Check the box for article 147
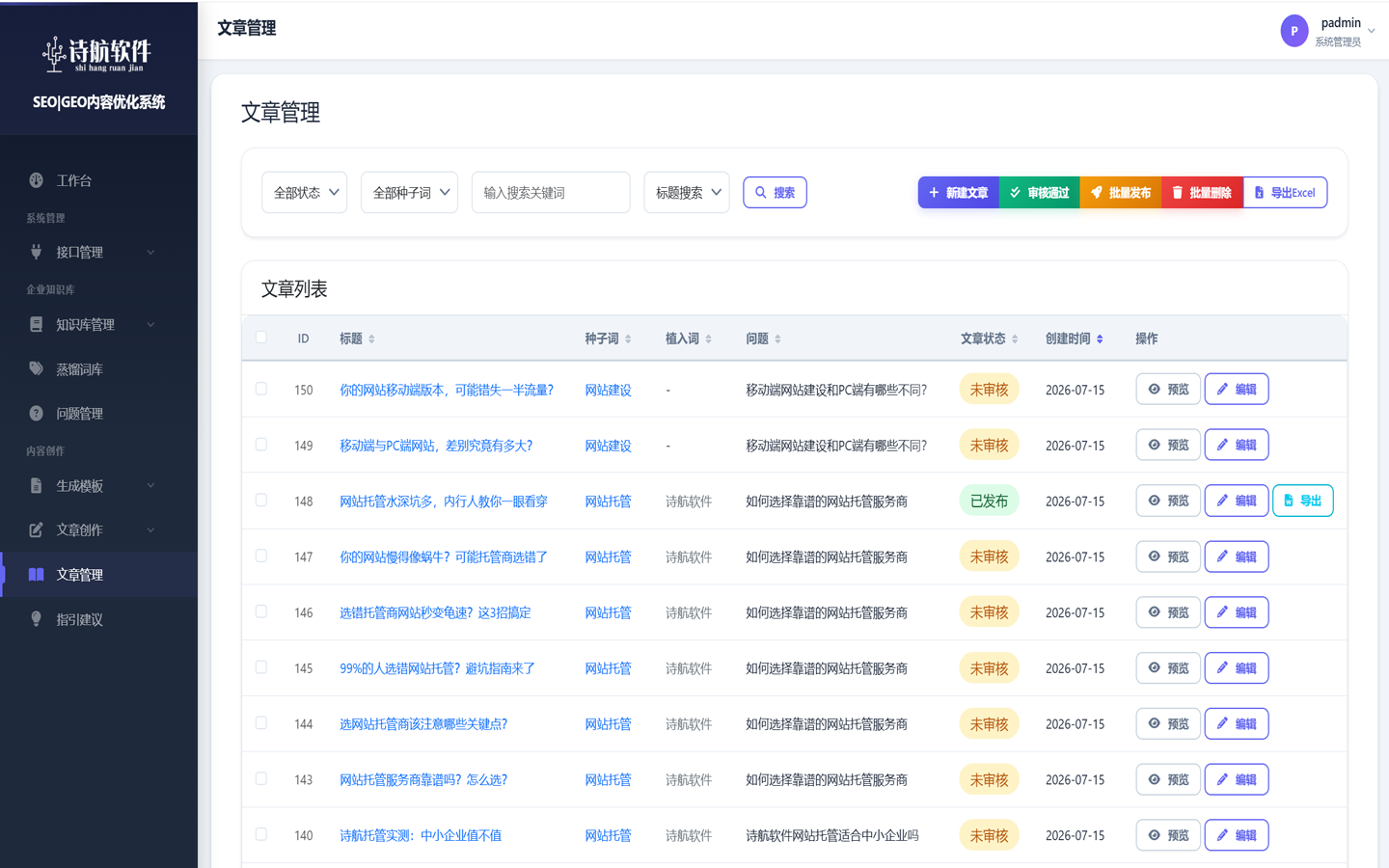 [260, 556]
